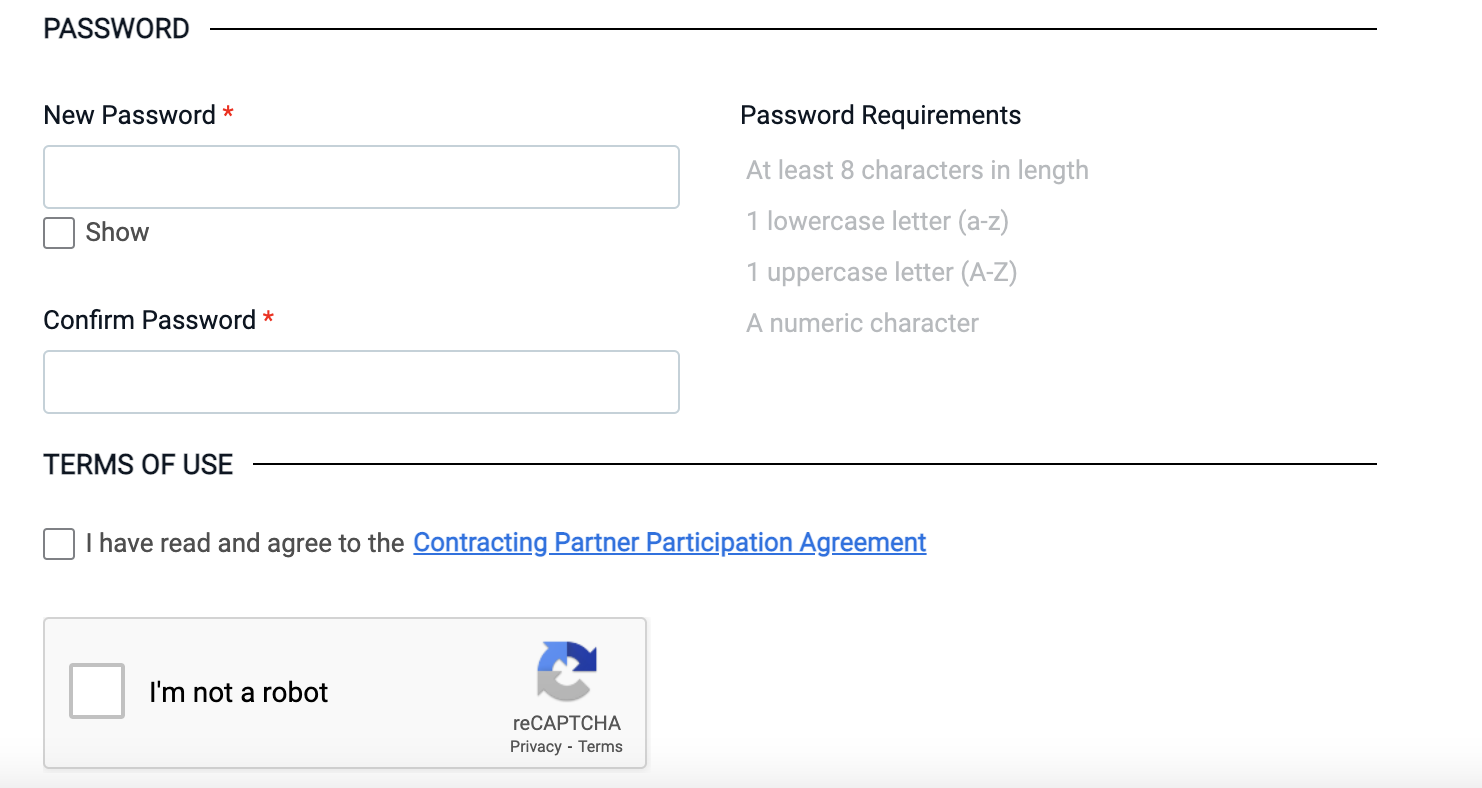Click the uppercase letter requirement text
Image resolution: width=1482 pixels, height=788 pixels.
pyautogui.click(x=881, y=272)
